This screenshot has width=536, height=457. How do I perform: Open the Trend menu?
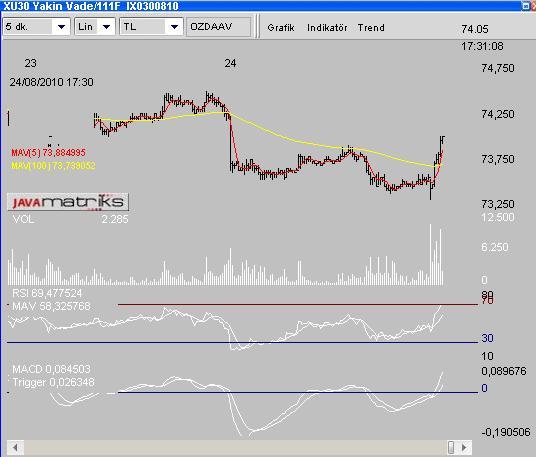(371, 28)
